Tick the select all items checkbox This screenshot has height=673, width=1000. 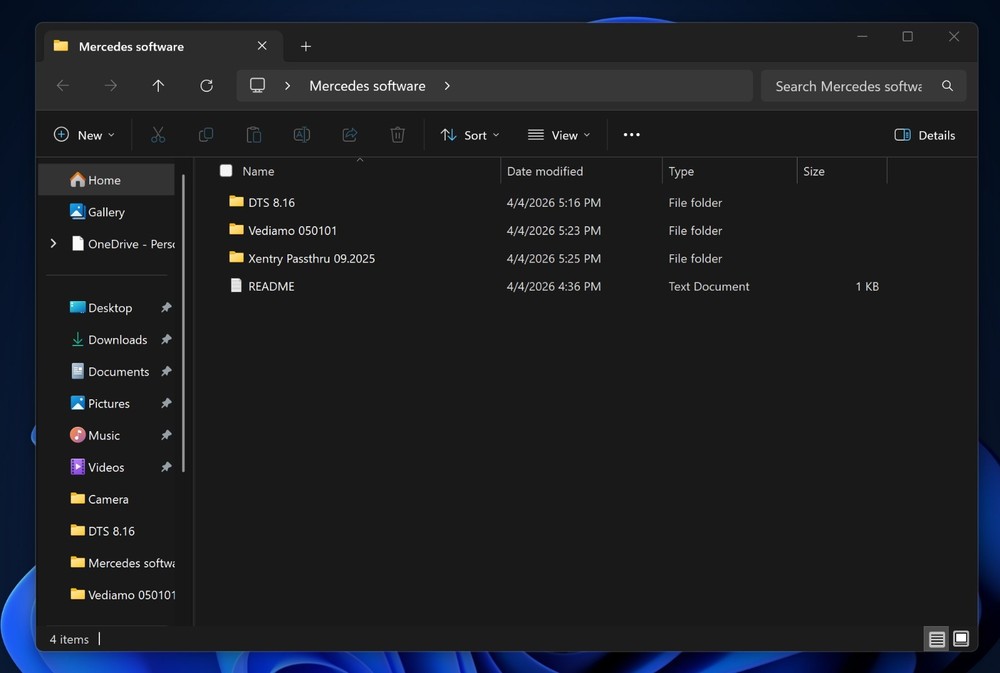226,171
